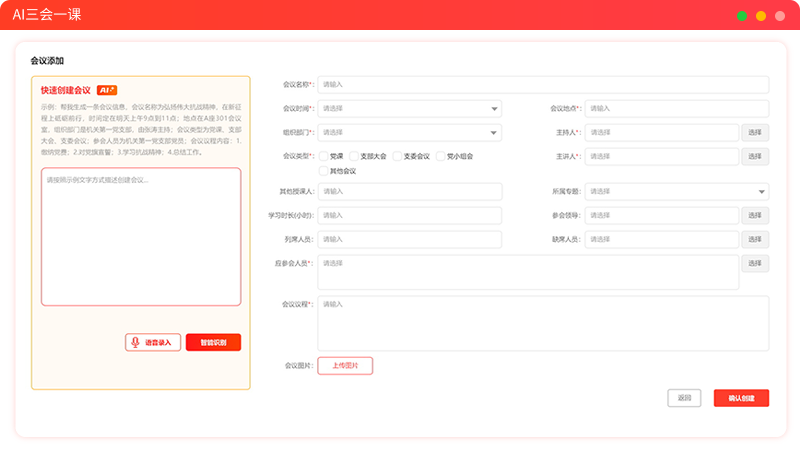Check the 支部大会 checkbox
The height and width of the screenshot is (450, 800).
(354, 156)
